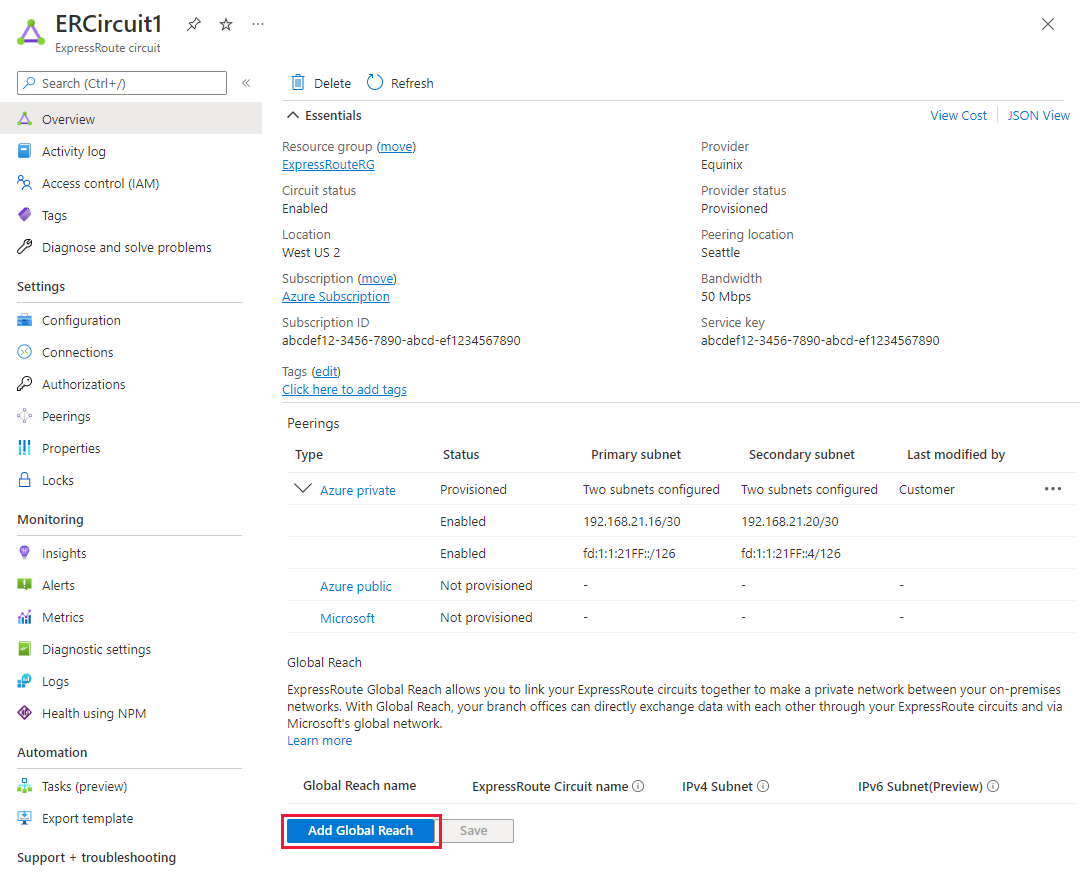Click the Diagnose and solve problems wrench icon
Viewport: 1084px width, 873px height.
point(24,247)
